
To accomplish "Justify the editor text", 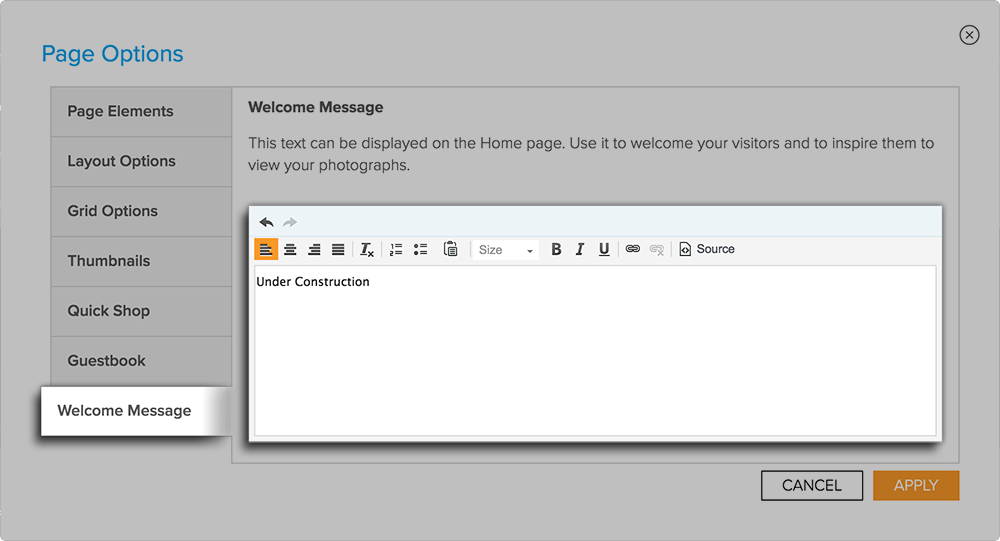I will coord(338,249).
